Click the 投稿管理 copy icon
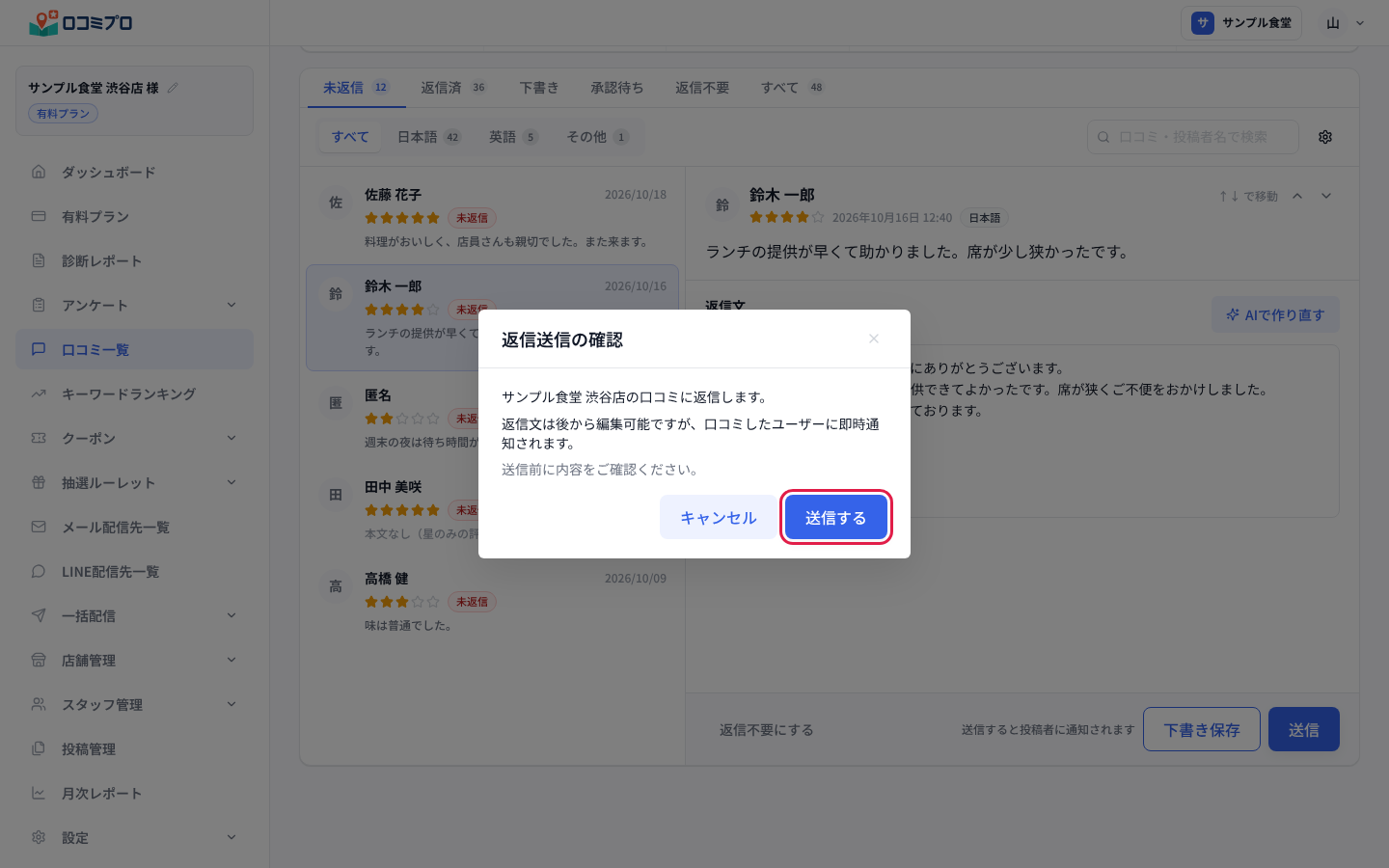This screenshot has height=868, width=1389. coord(39,748)
